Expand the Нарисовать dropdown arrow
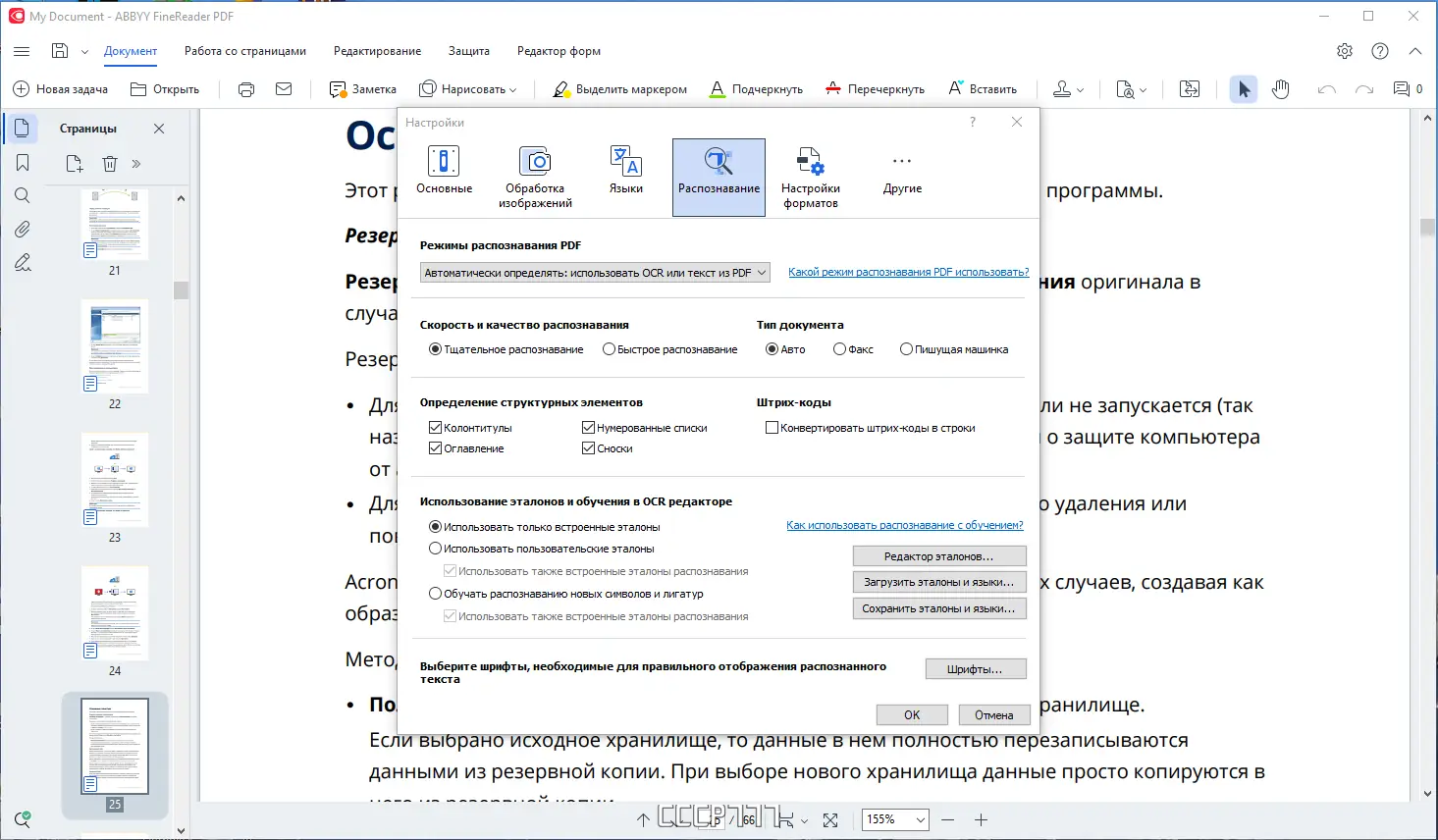Image resolution: width=1438 pixels, height=840 pixels. (x=513, y=88)
